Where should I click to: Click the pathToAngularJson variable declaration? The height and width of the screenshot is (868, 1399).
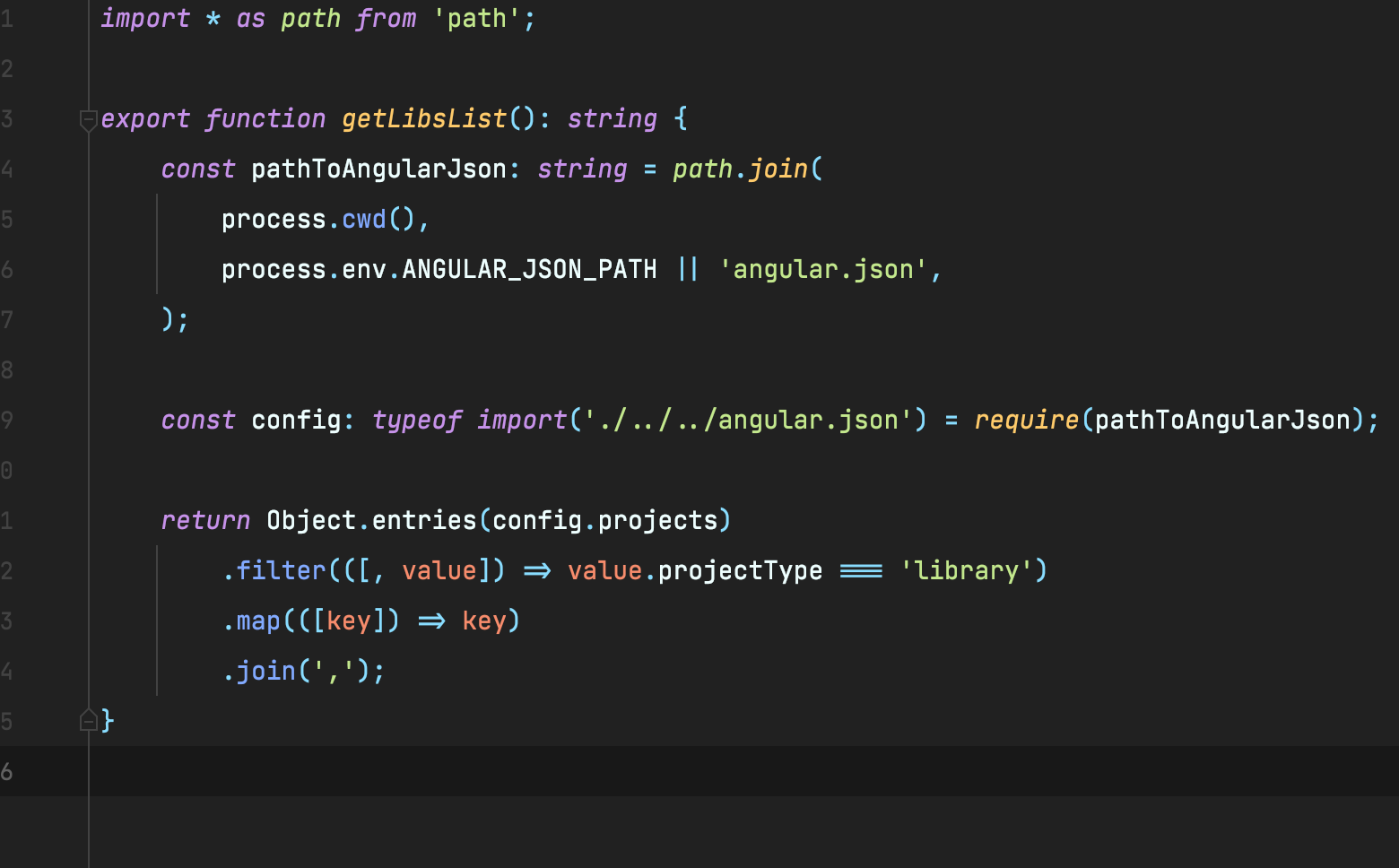pyautogui.click(x=379, y=169)
